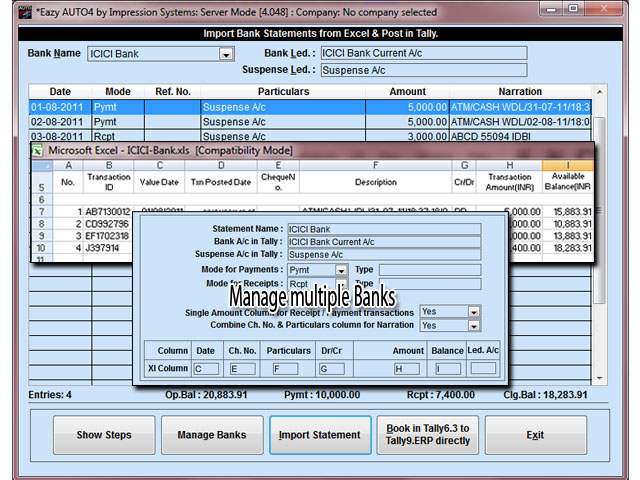The height and width of the screenshot is (480, 640).
Task: Expand the Mode for Receipts dropdown
Action: point(342,283)
